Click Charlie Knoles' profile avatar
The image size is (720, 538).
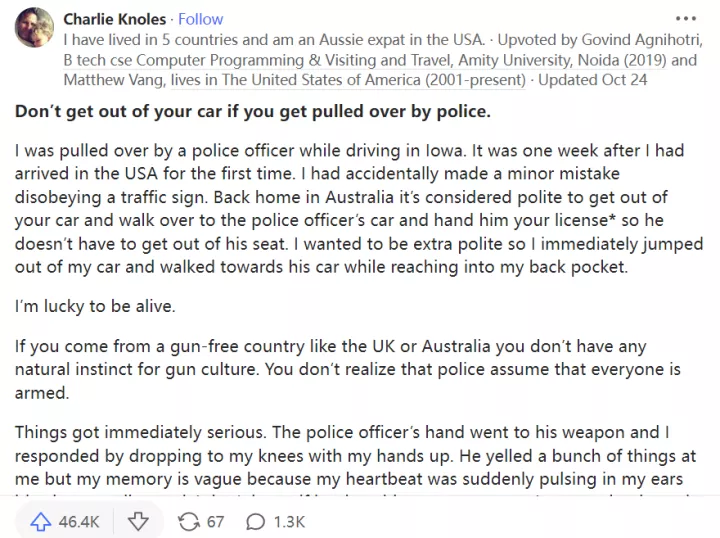click(35, 26)
